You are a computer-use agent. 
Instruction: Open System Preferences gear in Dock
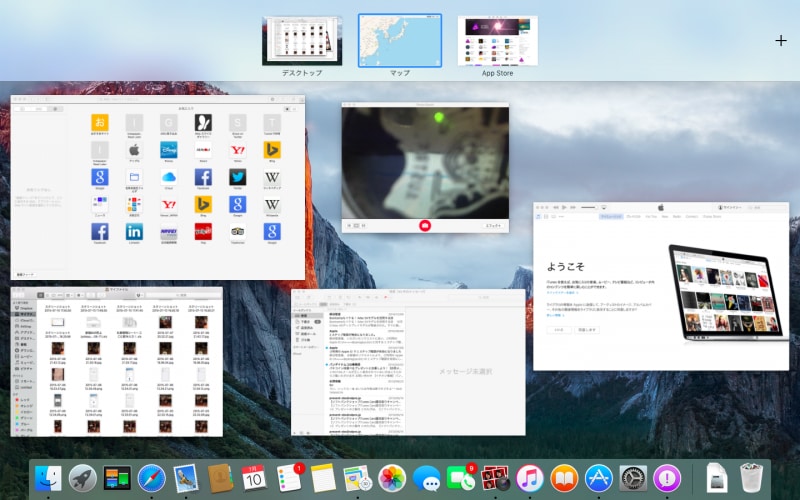click(633, 478)
